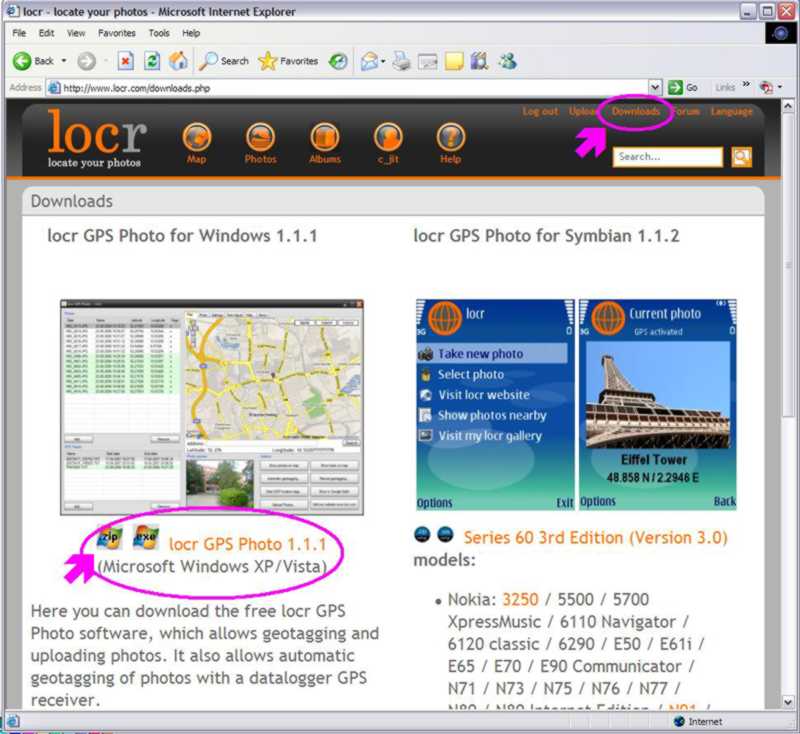Screen dimensions: 800x734
Task: Expand the address bar URL dropdown
Action: [655, 88]
